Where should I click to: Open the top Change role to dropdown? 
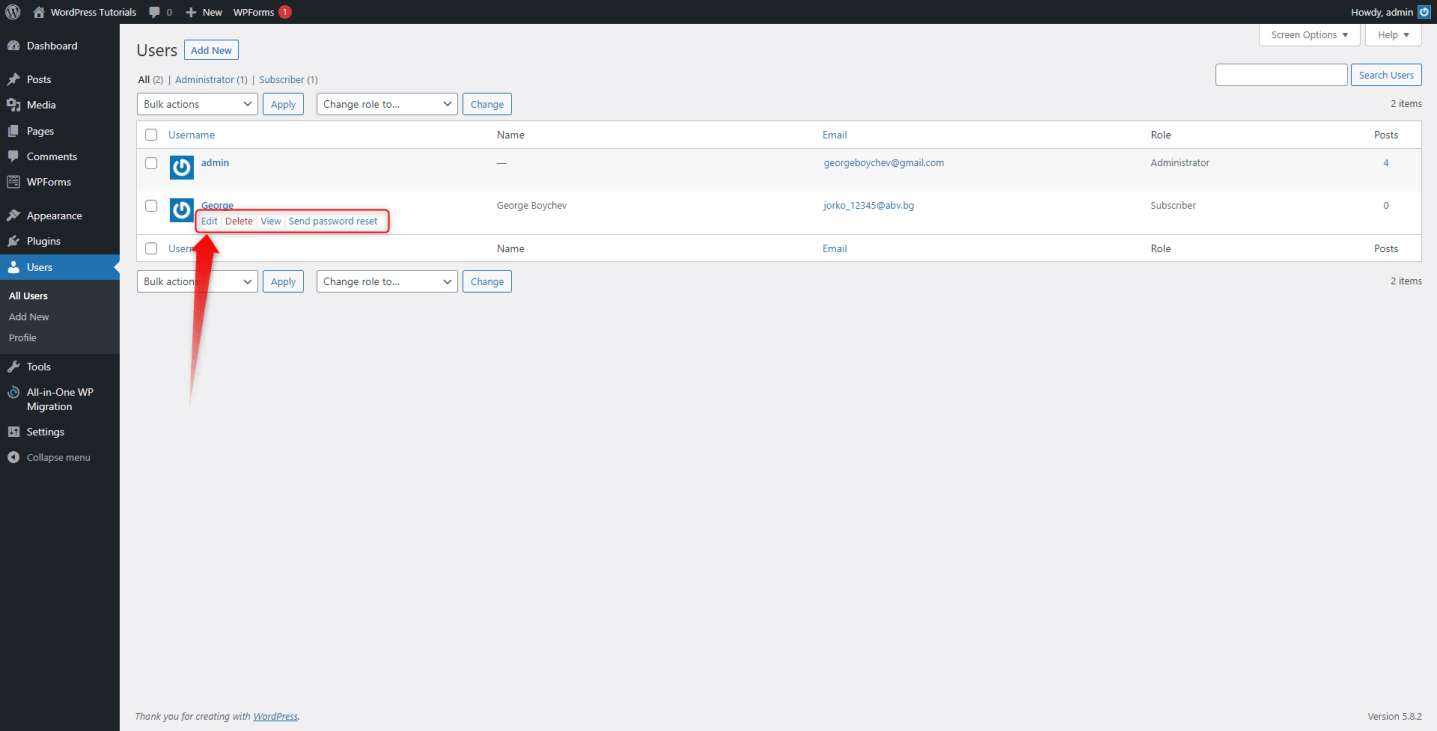tap(387, 104)
